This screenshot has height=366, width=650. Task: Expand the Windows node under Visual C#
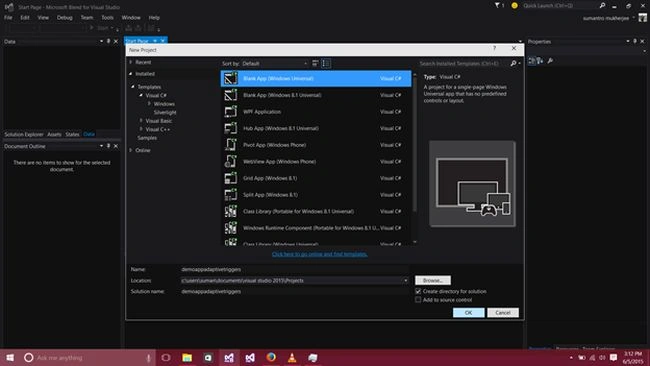click(149, 104)
